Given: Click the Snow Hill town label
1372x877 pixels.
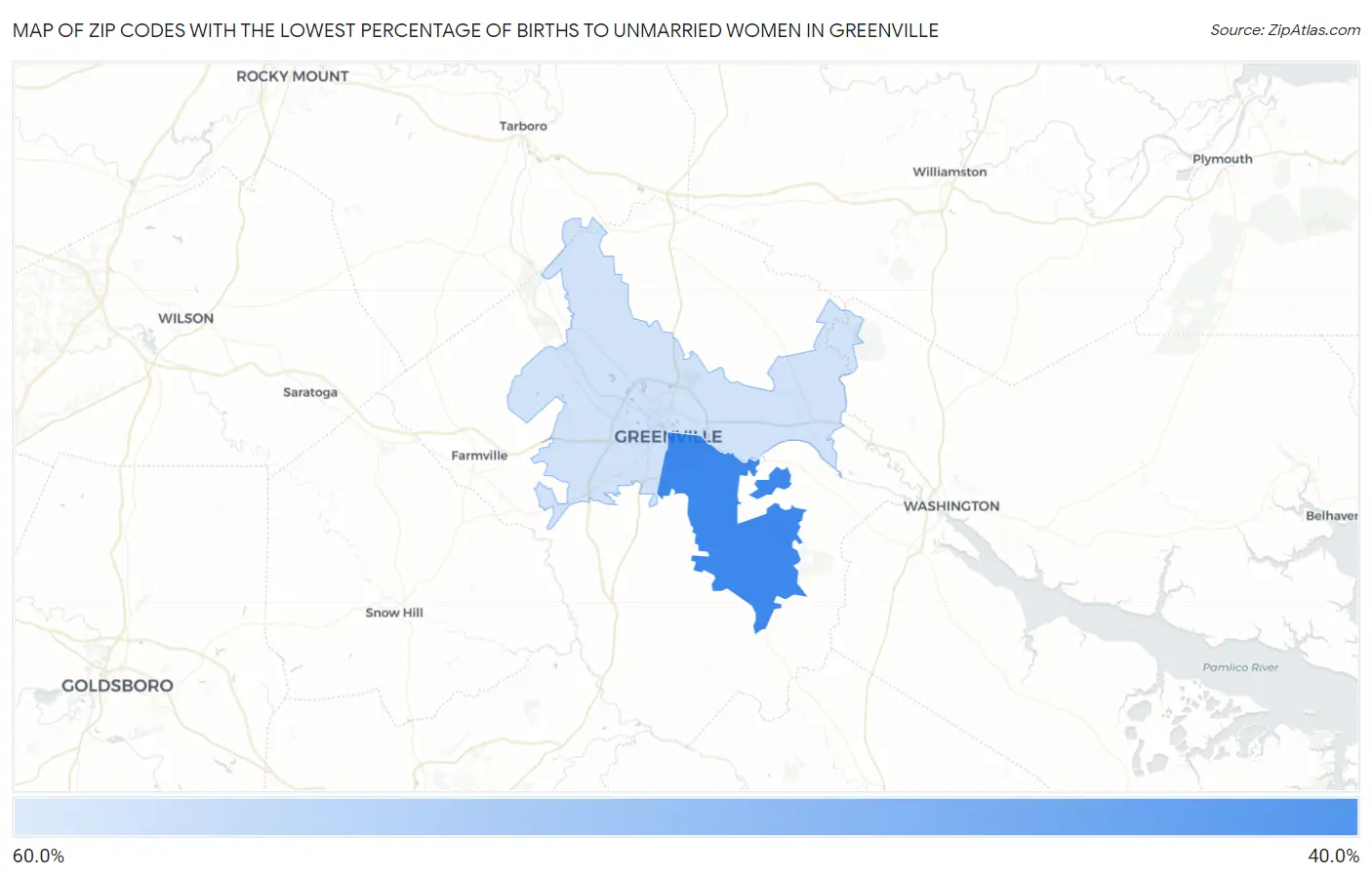Looking at the screenshot, I should point(394,613).
